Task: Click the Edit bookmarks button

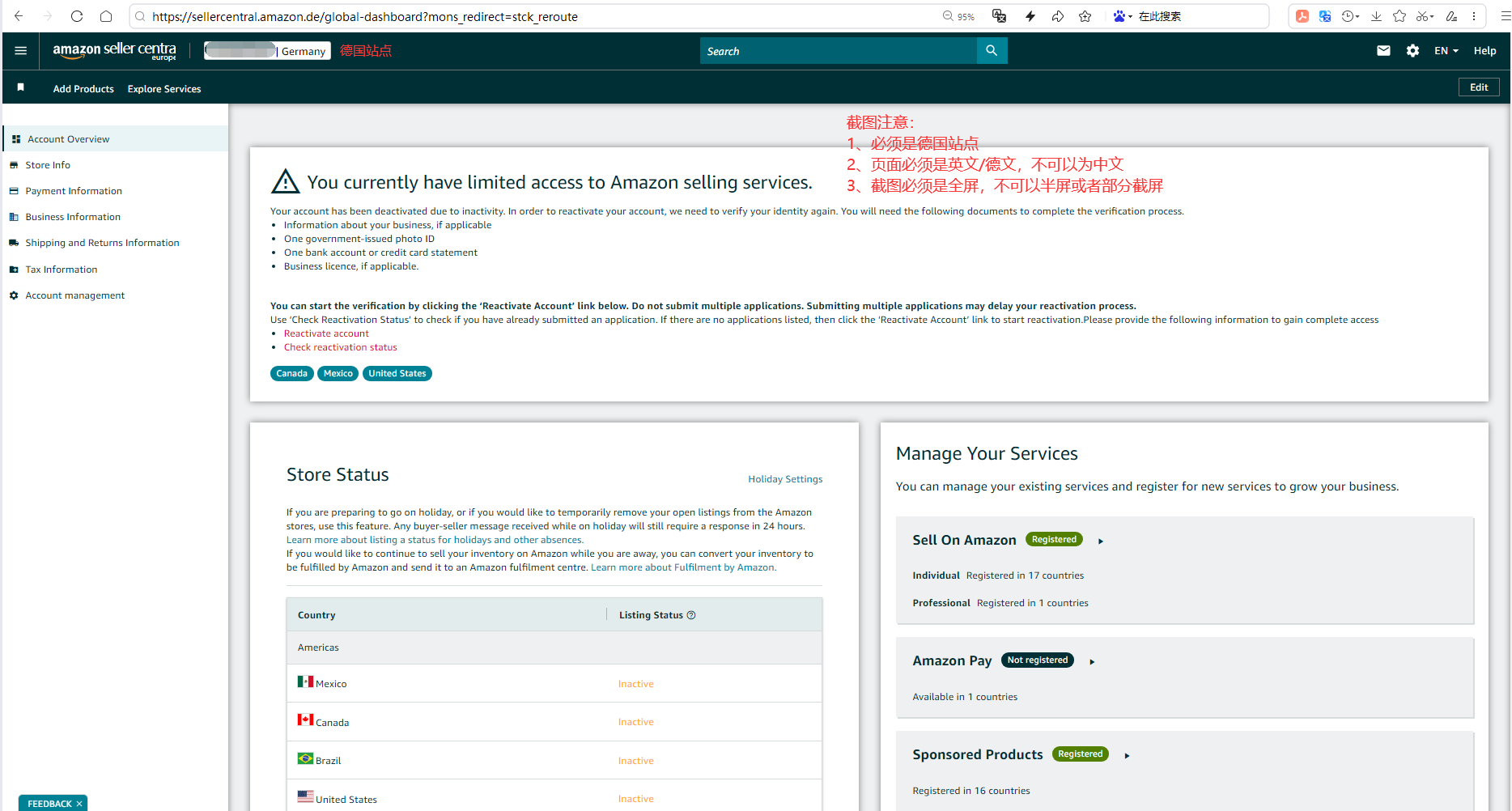Action: tap(1479, 87)
